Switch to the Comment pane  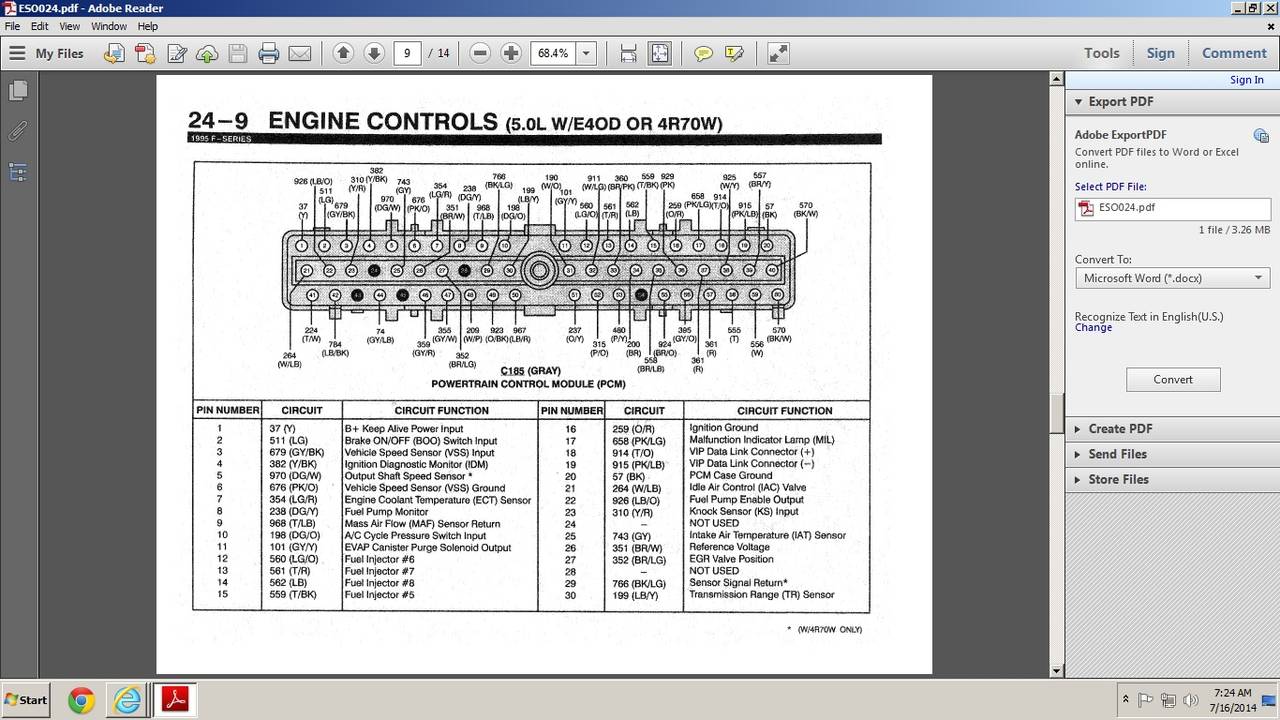1234,53
